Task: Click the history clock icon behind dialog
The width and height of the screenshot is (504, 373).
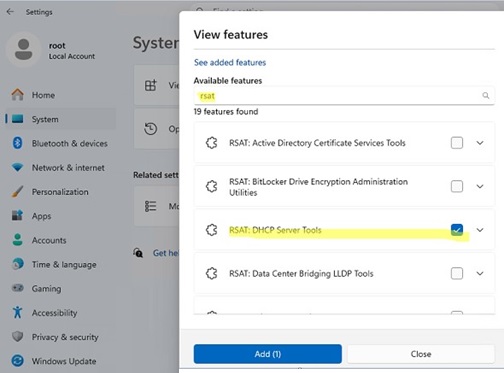Action: [x=150, y=129]
